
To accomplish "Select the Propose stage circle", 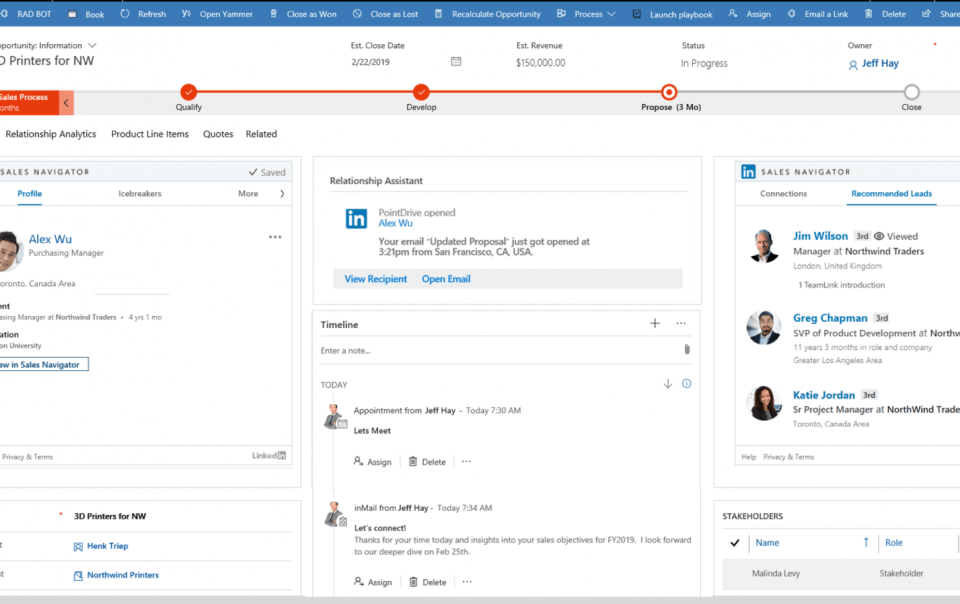I will 669,92.
